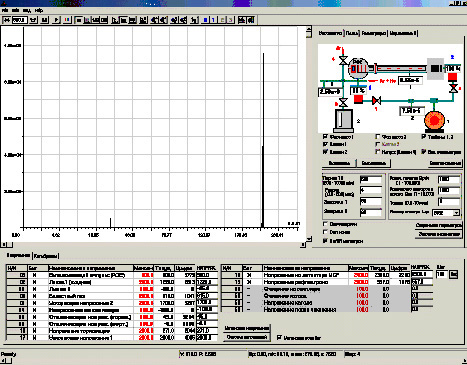
Task: Click the toolbar number input field
Action: [x=20, y=20]
